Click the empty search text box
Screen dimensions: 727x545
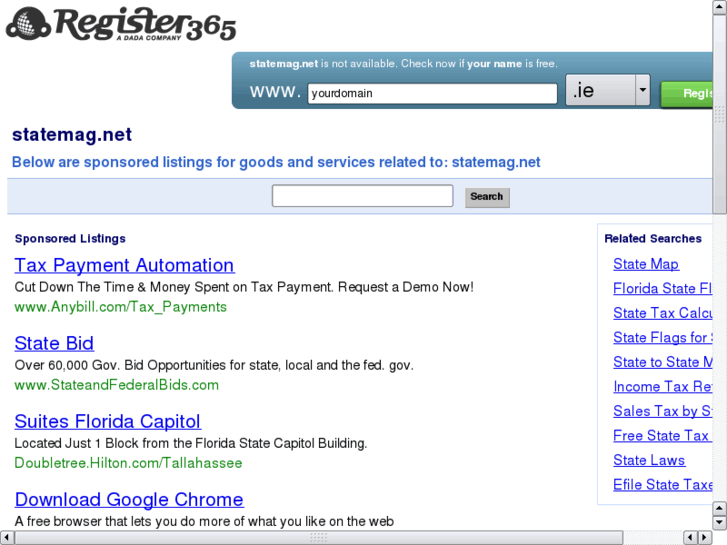coord(362,196)
